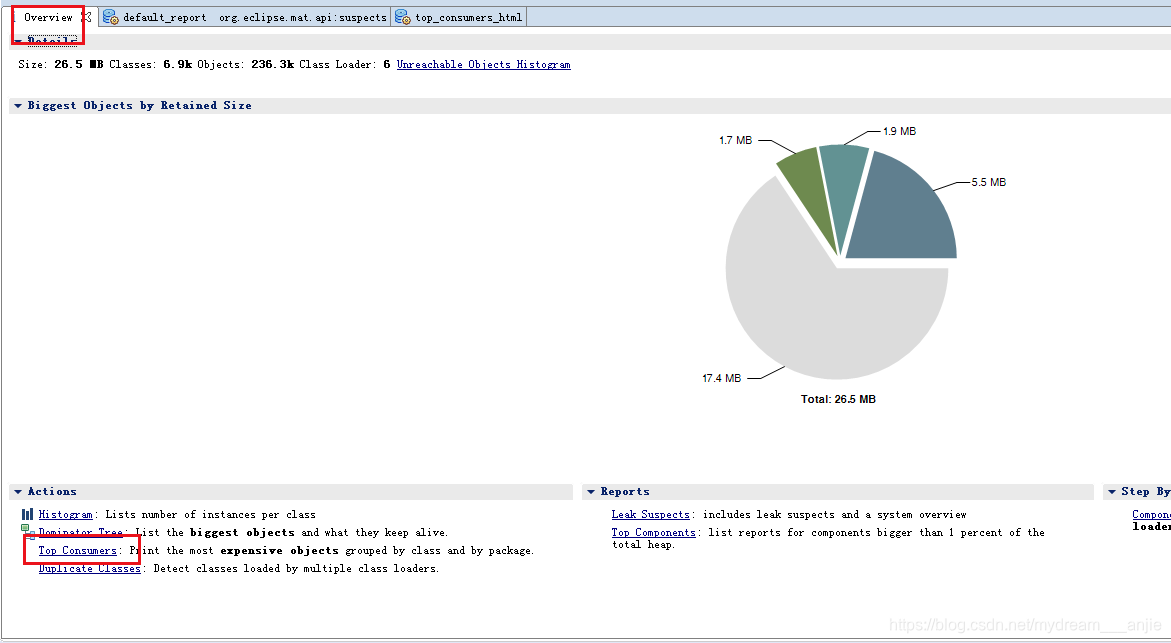Click the 'Classes: 6.9k' text
1171x643 pixels.
(x=150, y=64)
